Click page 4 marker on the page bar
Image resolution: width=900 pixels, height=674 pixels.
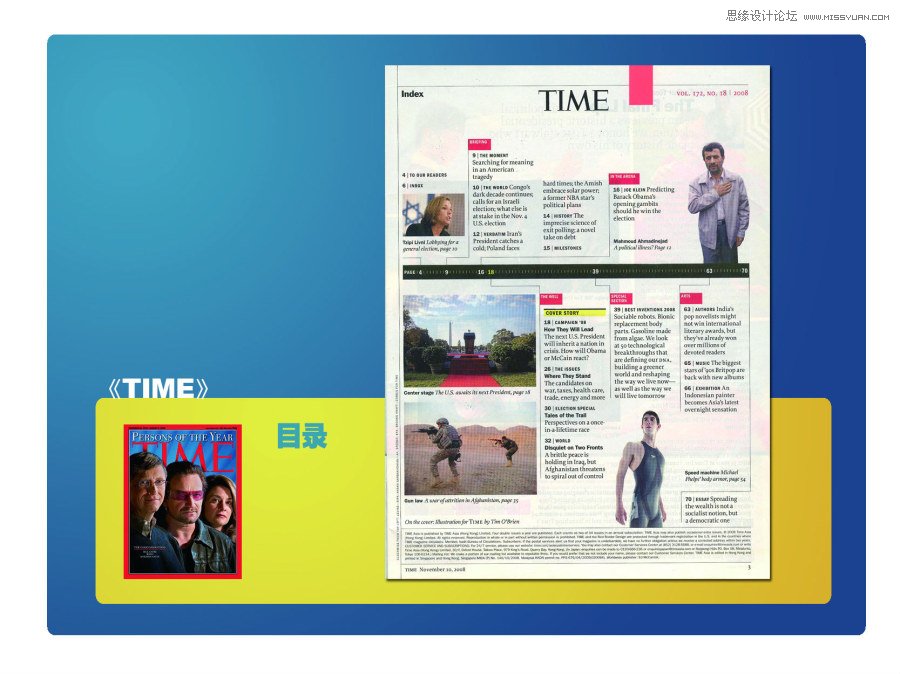tap(420, 272)
